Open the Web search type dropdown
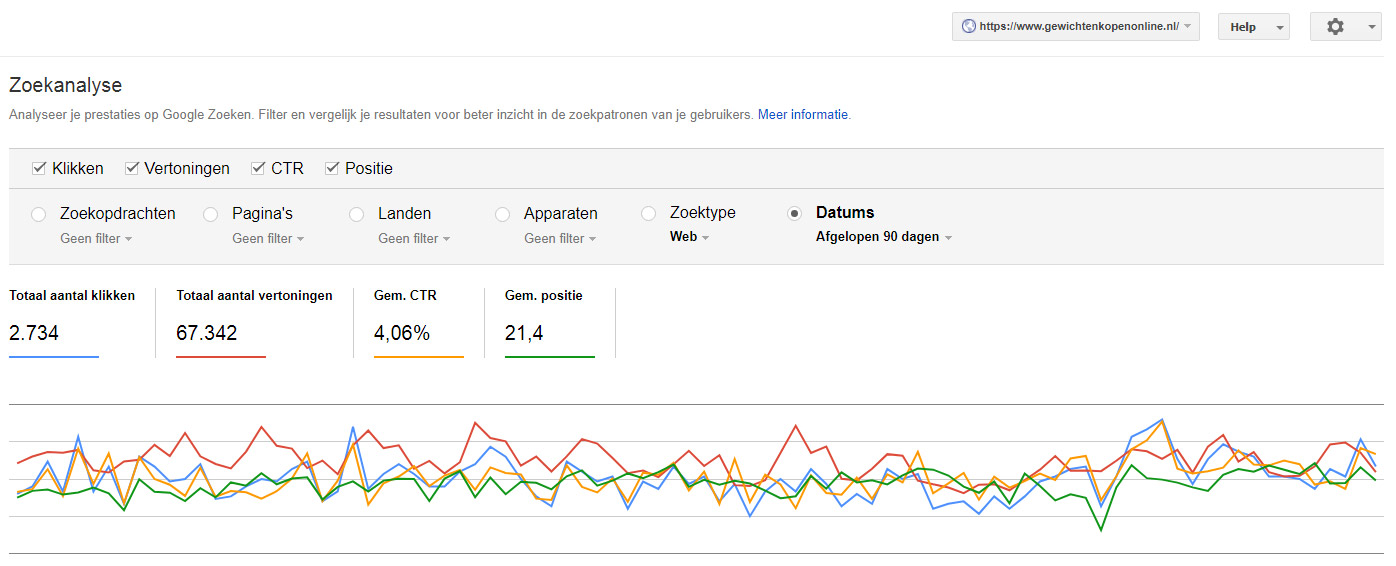 (x=689, y=237)
